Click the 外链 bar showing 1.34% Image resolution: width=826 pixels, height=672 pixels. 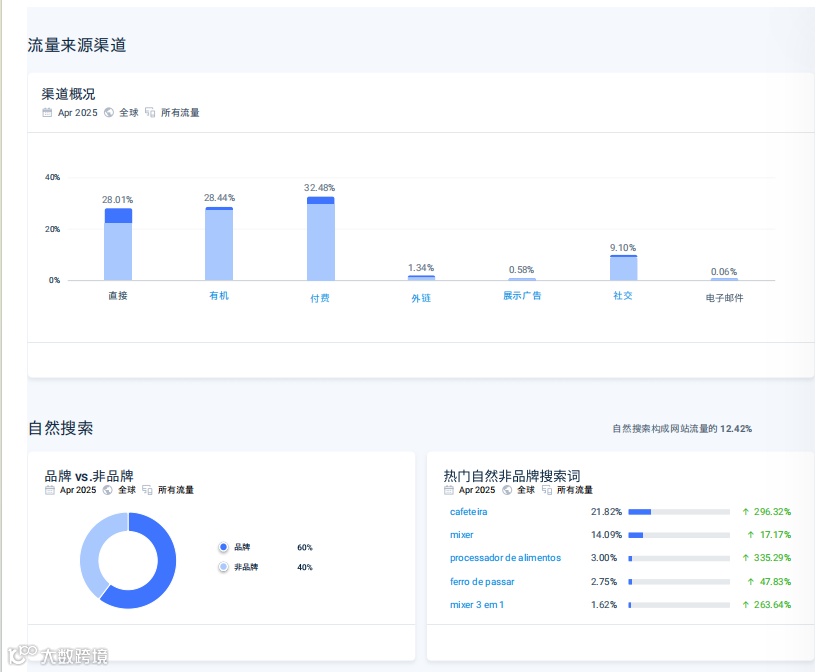421,278
